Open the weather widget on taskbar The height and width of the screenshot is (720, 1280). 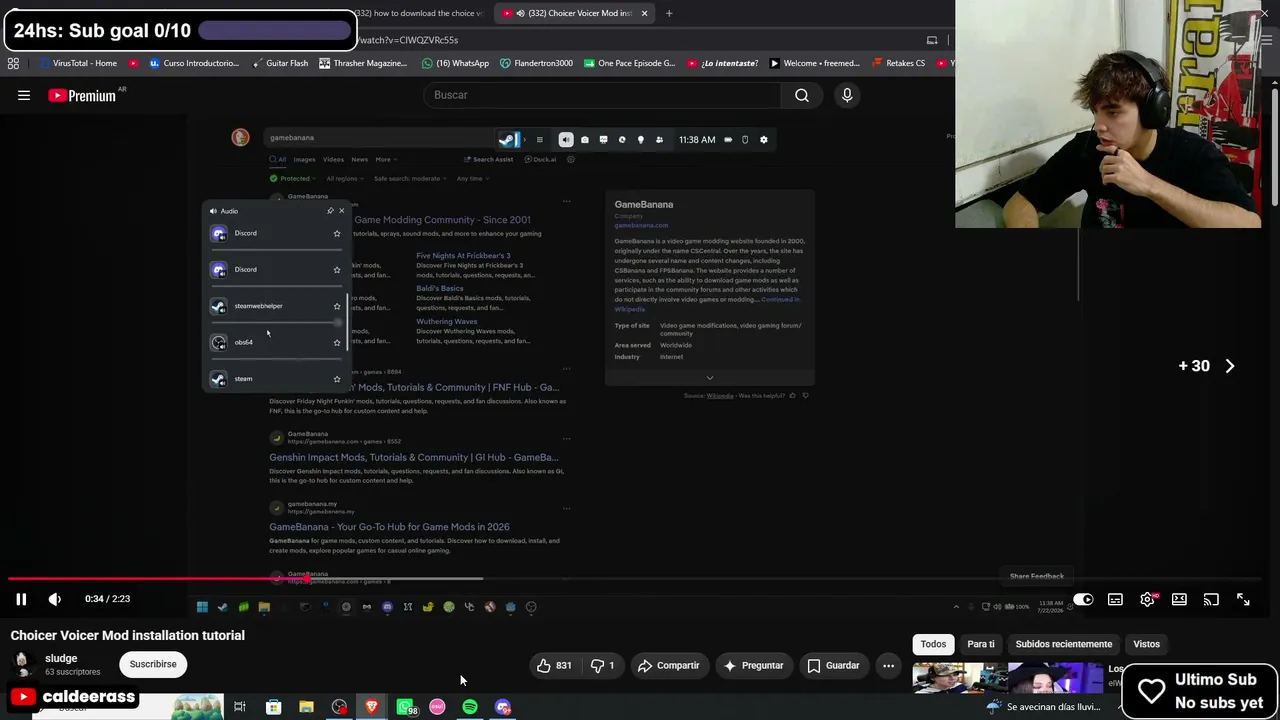[1045, 707]
